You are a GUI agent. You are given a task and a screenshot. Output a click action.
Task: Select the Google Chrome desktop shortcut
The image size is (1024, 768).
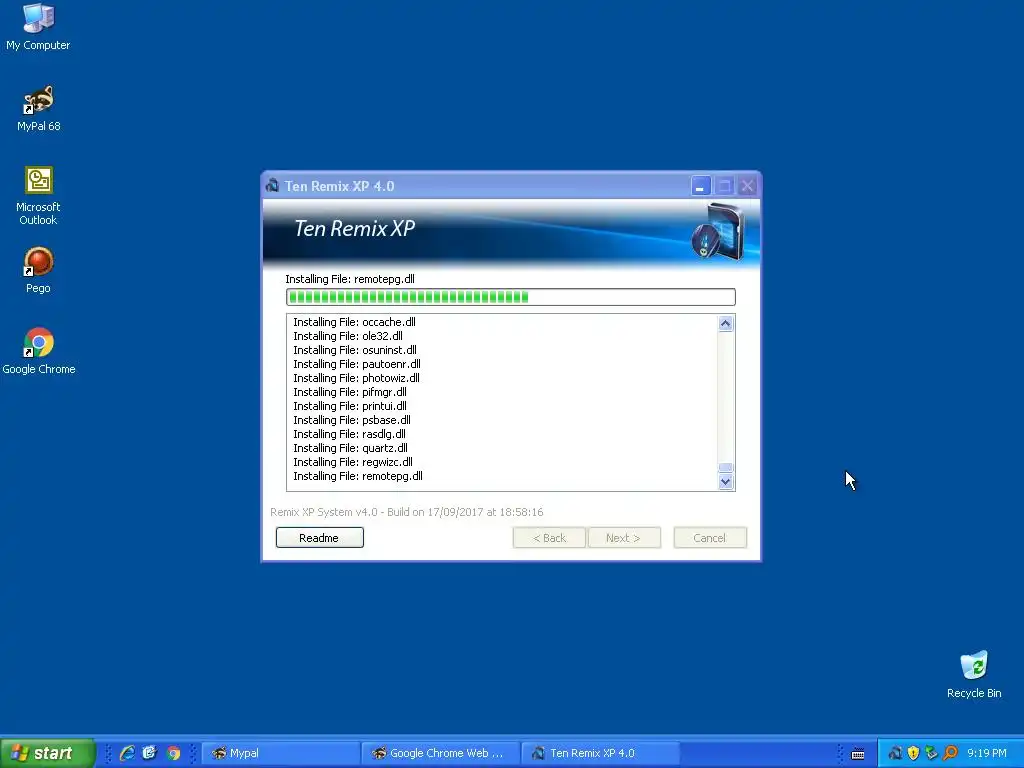pyautogui.click(x=39, y=351)
